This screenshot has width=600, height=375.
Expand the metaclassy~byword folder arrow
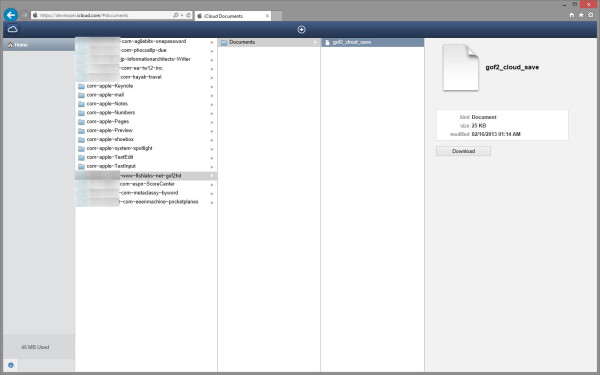click(x=212, y=194)
